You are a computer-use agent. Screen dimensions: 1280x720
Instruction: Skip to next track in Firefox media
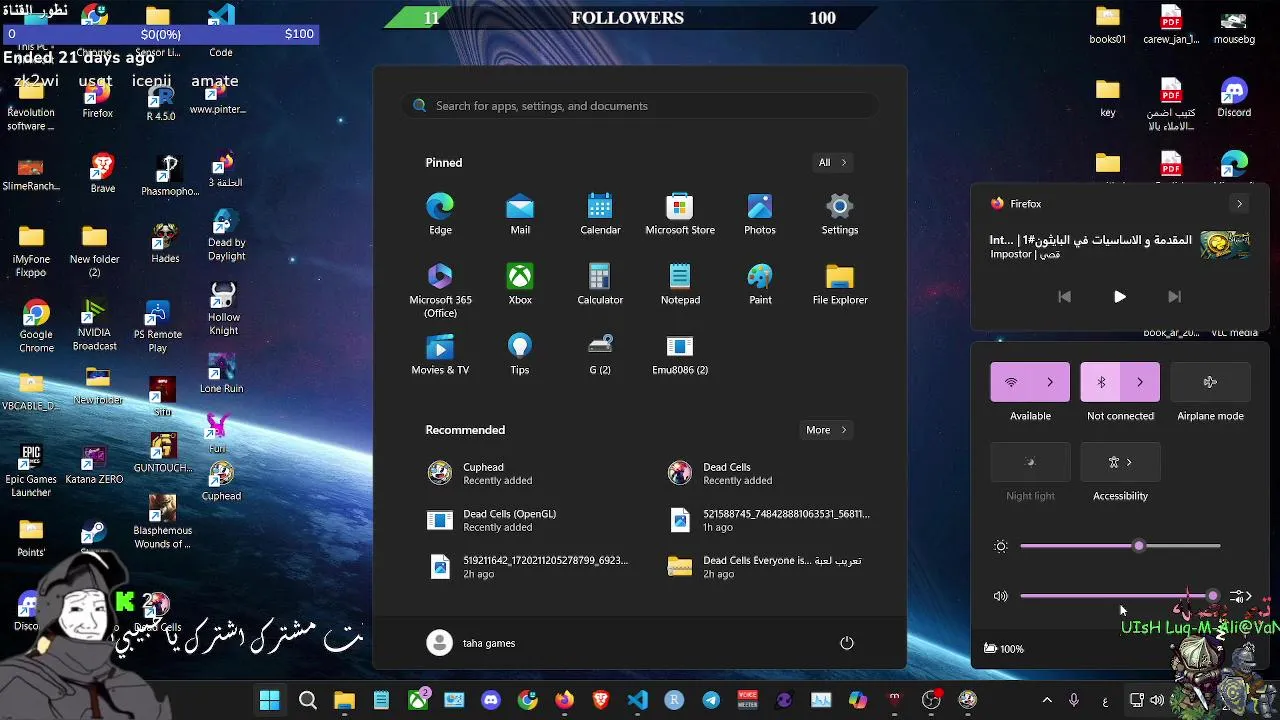pyautogui.click(x=1174, y=297)
